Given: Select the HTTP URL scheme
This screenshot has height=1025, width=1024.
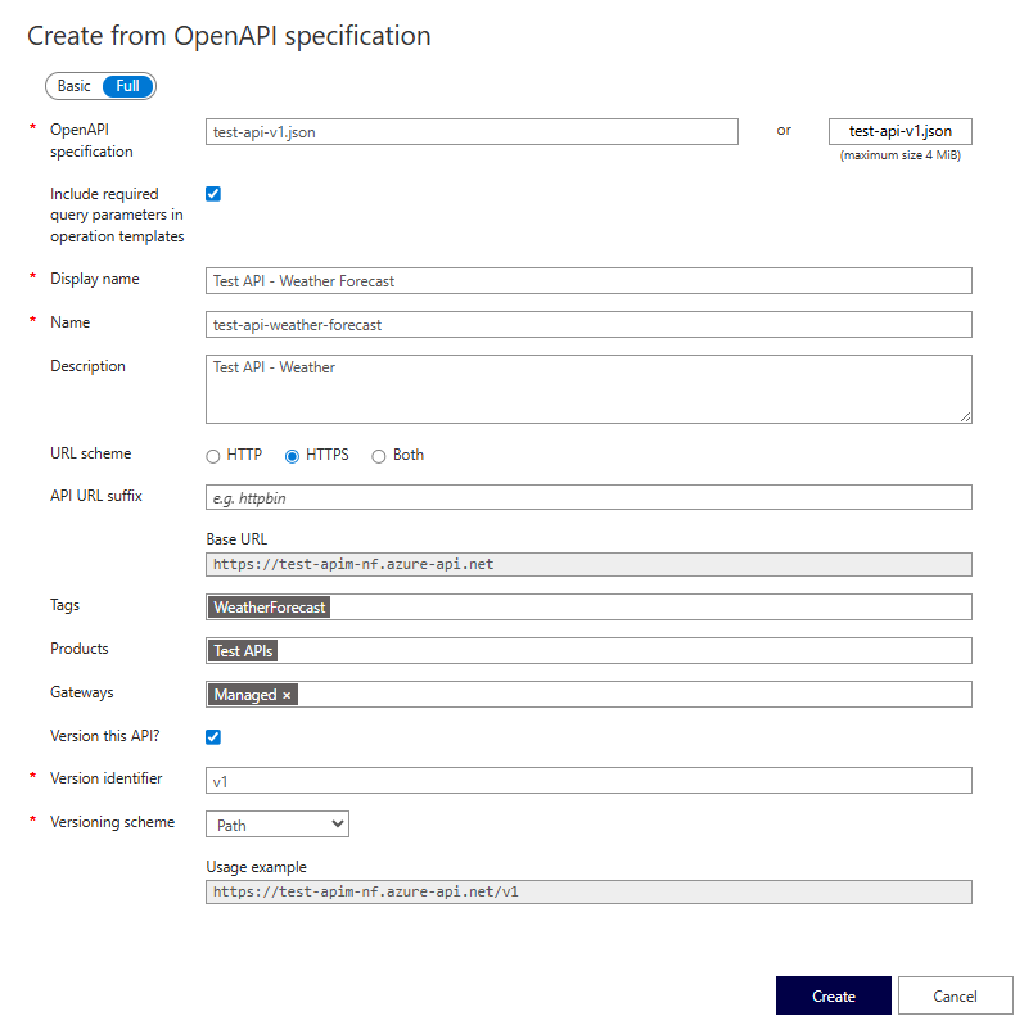Looking at the screenshot, I should pyautogui.click(x=213, y=456).
